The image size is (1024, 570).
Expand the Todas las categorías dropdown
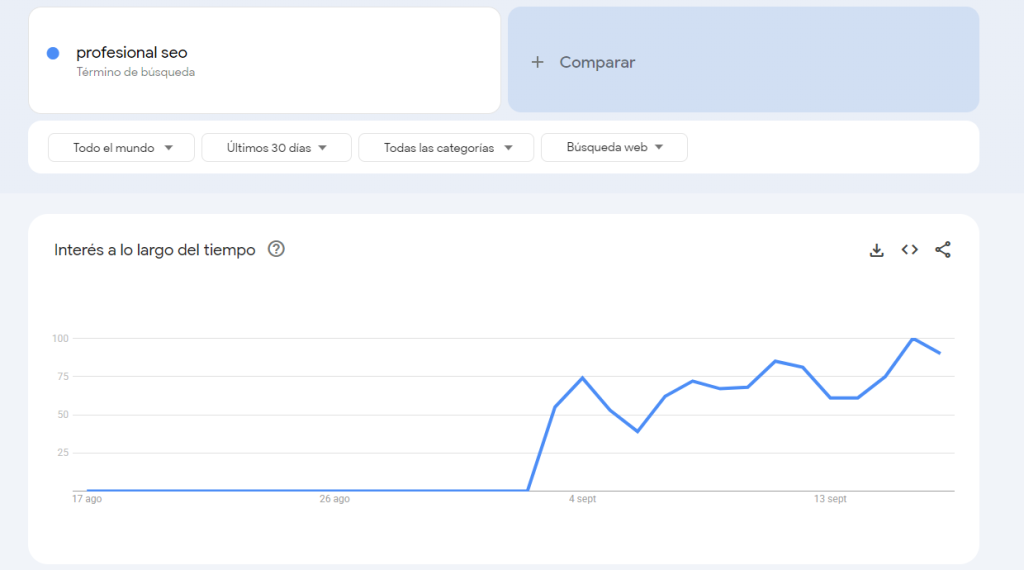click(x=446, y=148)
